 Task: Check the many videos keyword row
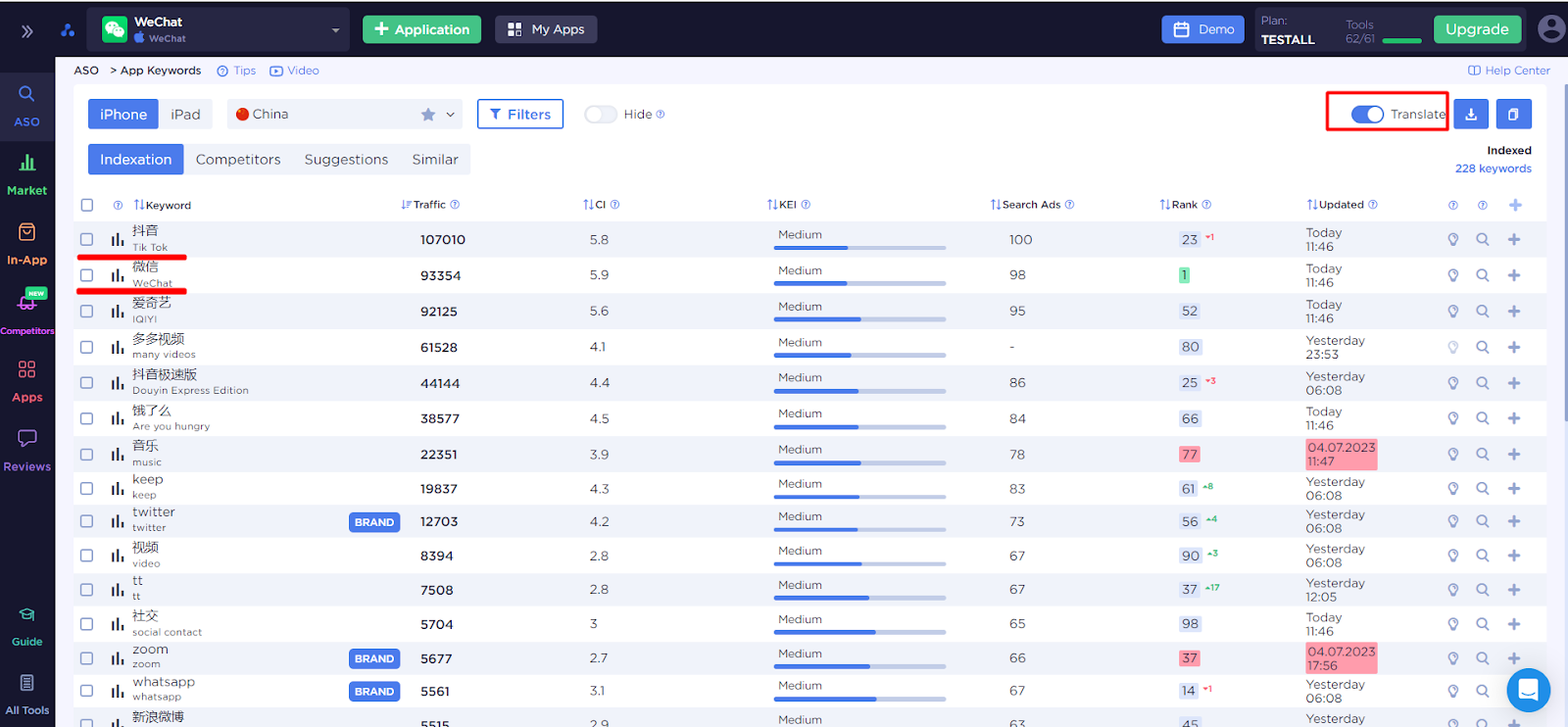click(x=87, y=347)
